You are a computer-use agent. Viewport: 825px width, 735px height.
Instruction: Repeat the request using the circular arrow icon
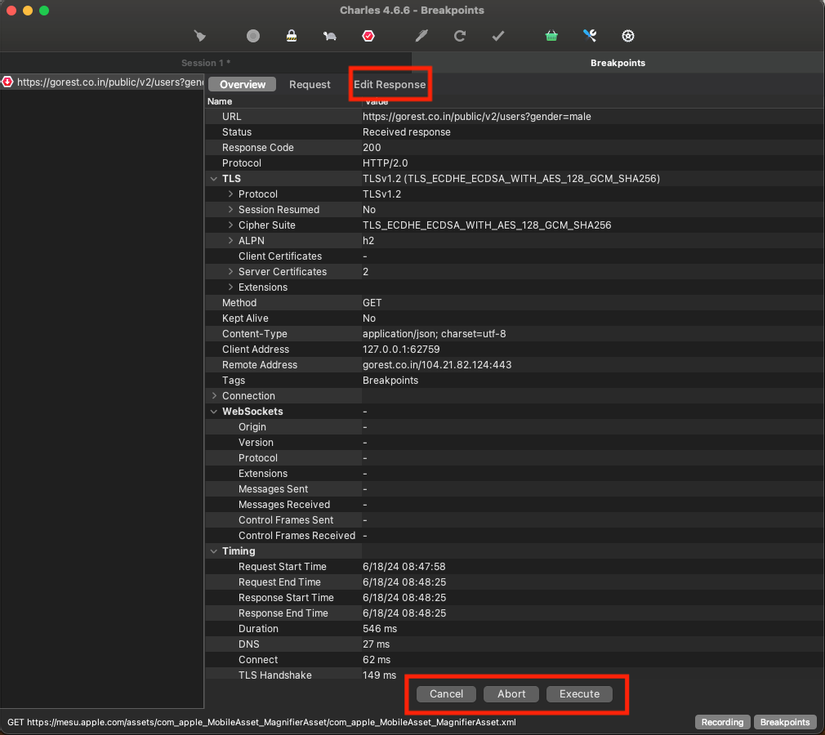[x=459, y=35]
